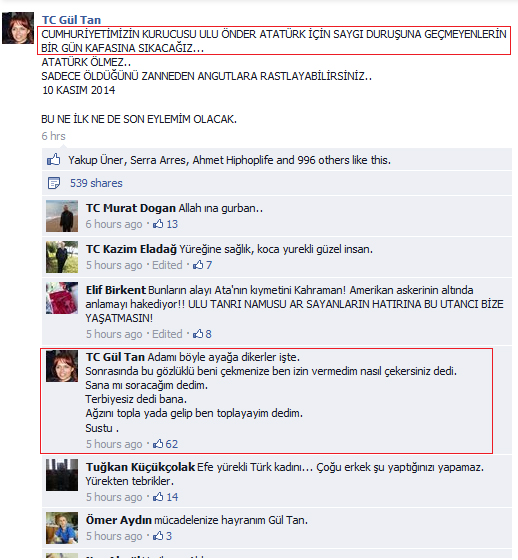This screenshot has height=560, width=518.
Task: Click TC Kazim Eladağ's avatar thumbnail
Action: point(62,257)
